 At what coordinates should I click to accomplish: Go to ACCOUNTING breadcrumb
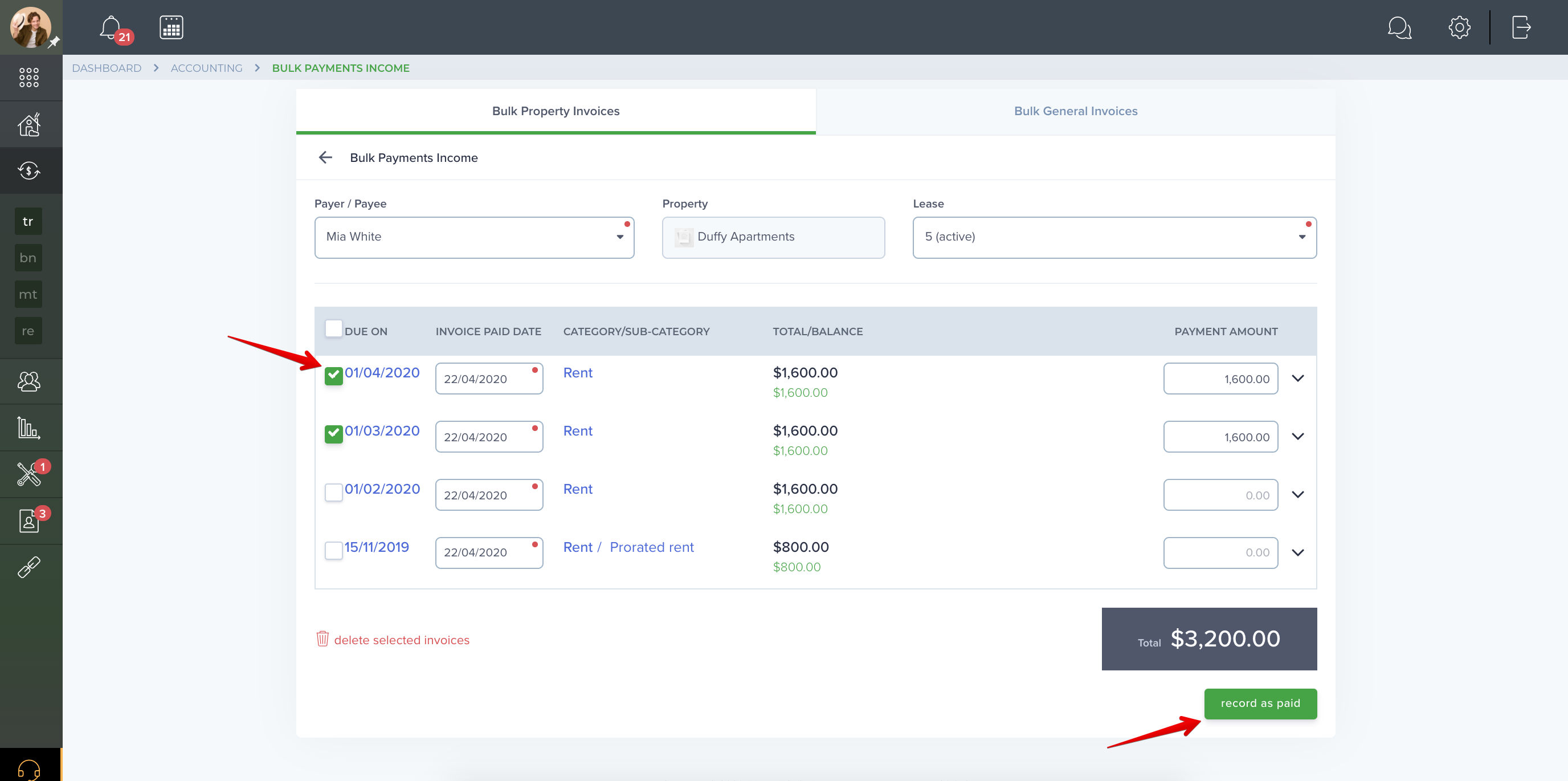pos(206,68)
